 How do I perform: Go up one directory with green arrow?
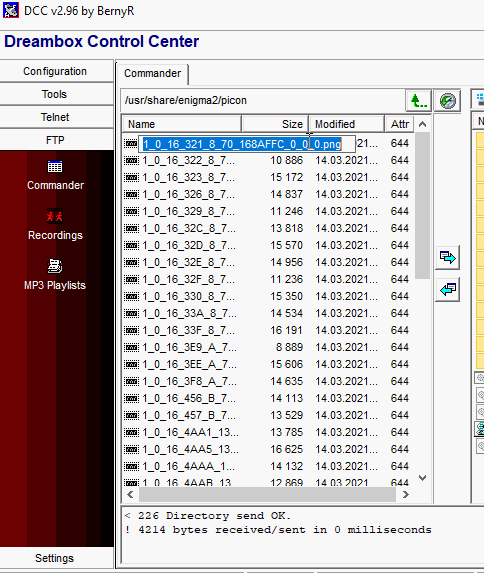tap(419, 100)
